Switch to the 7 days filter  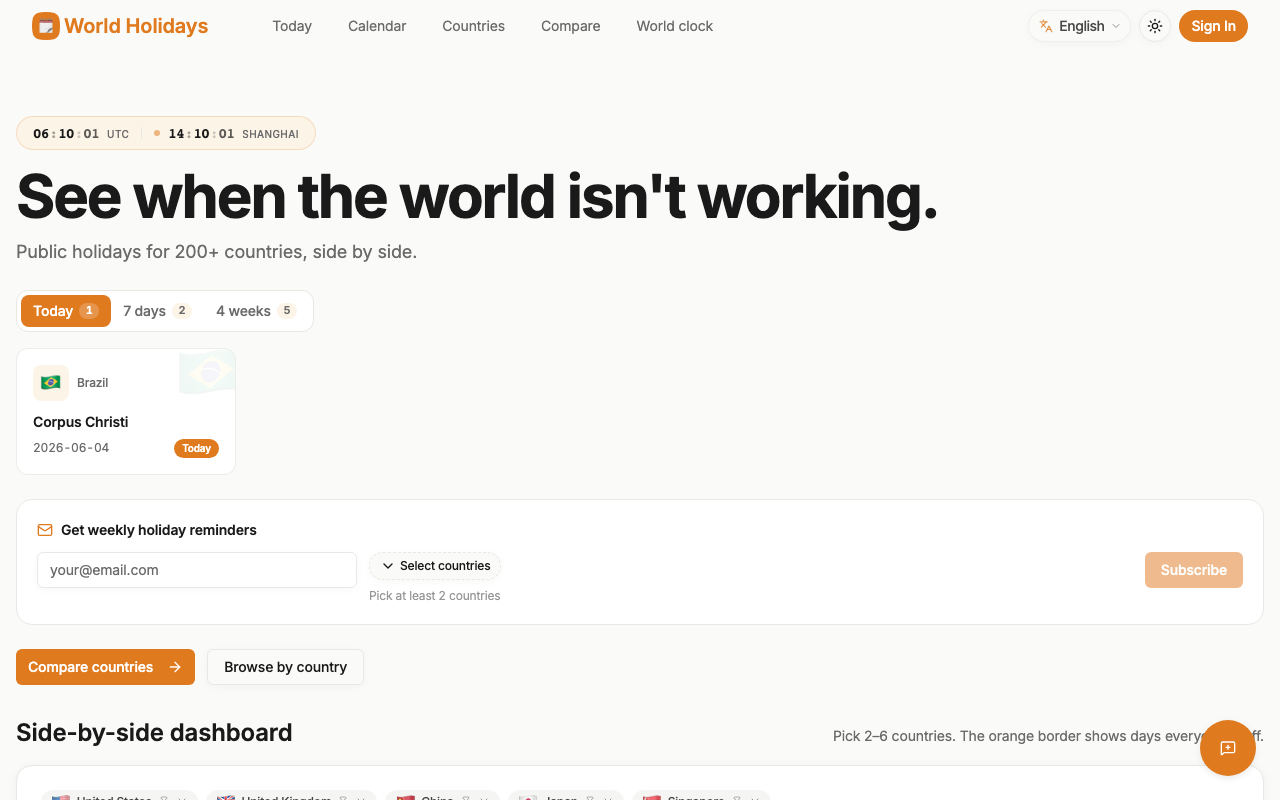(x=156, y=311)
